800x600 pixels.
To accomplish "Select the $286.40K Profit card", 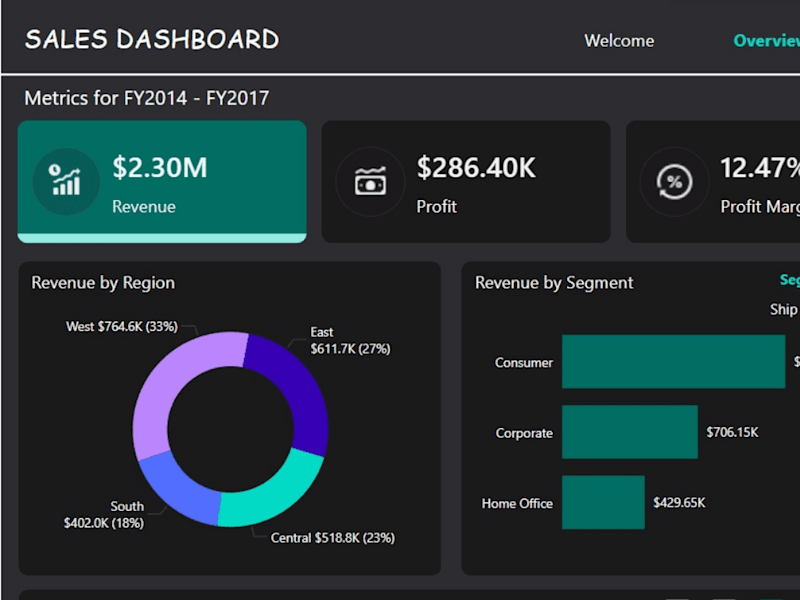I will [466, 182].
